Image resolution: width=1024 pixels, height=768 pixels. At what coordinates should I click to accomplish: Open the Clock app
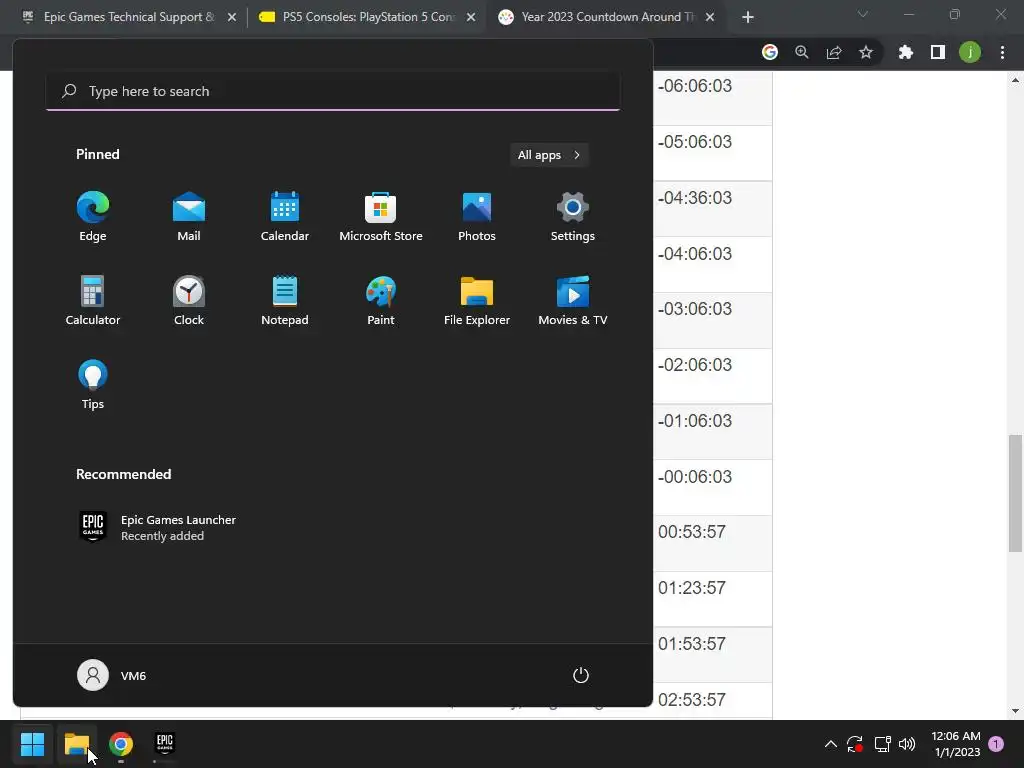click(189, 300)
